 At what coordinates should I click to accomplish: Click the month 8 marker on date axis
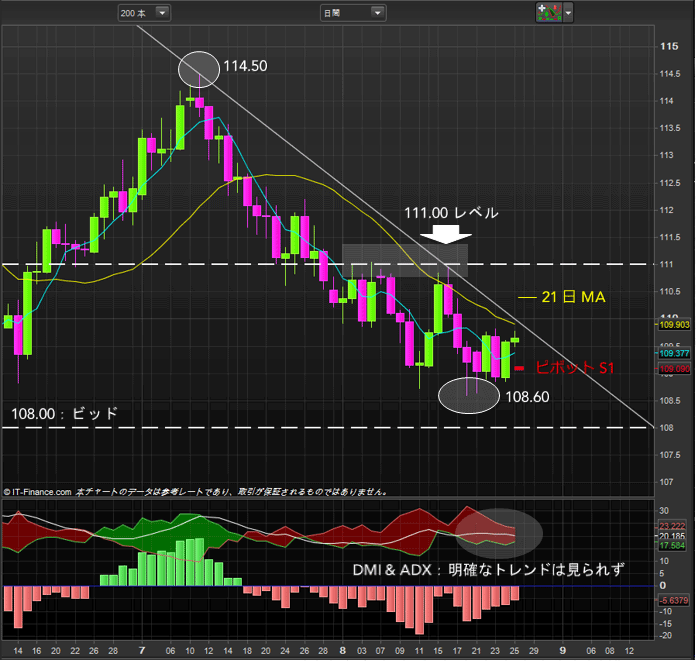coord(342,650)
